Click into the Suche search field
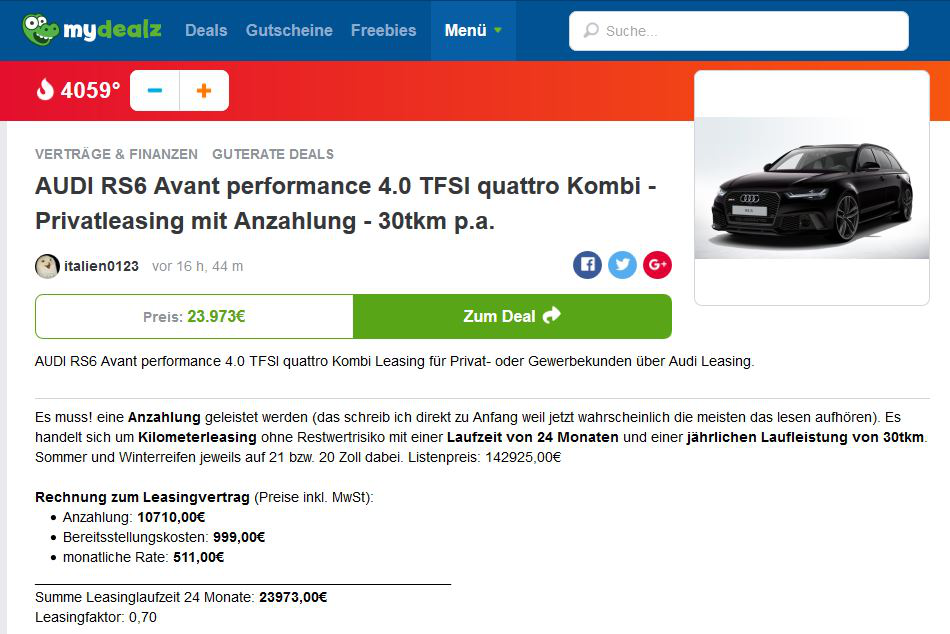The height and width of the screenshot is (634, 950). (x=750, y=31)
